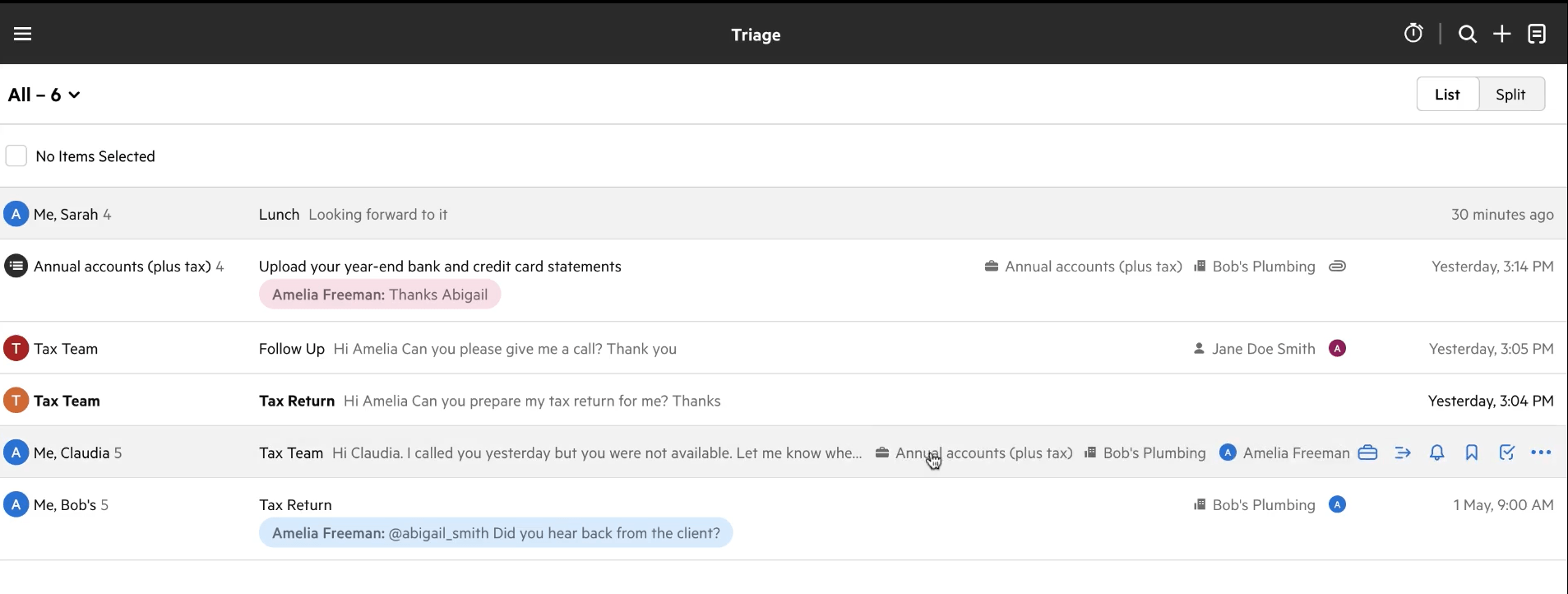
Task: Click the search magnifier icon
Action: coord(1467,34)
